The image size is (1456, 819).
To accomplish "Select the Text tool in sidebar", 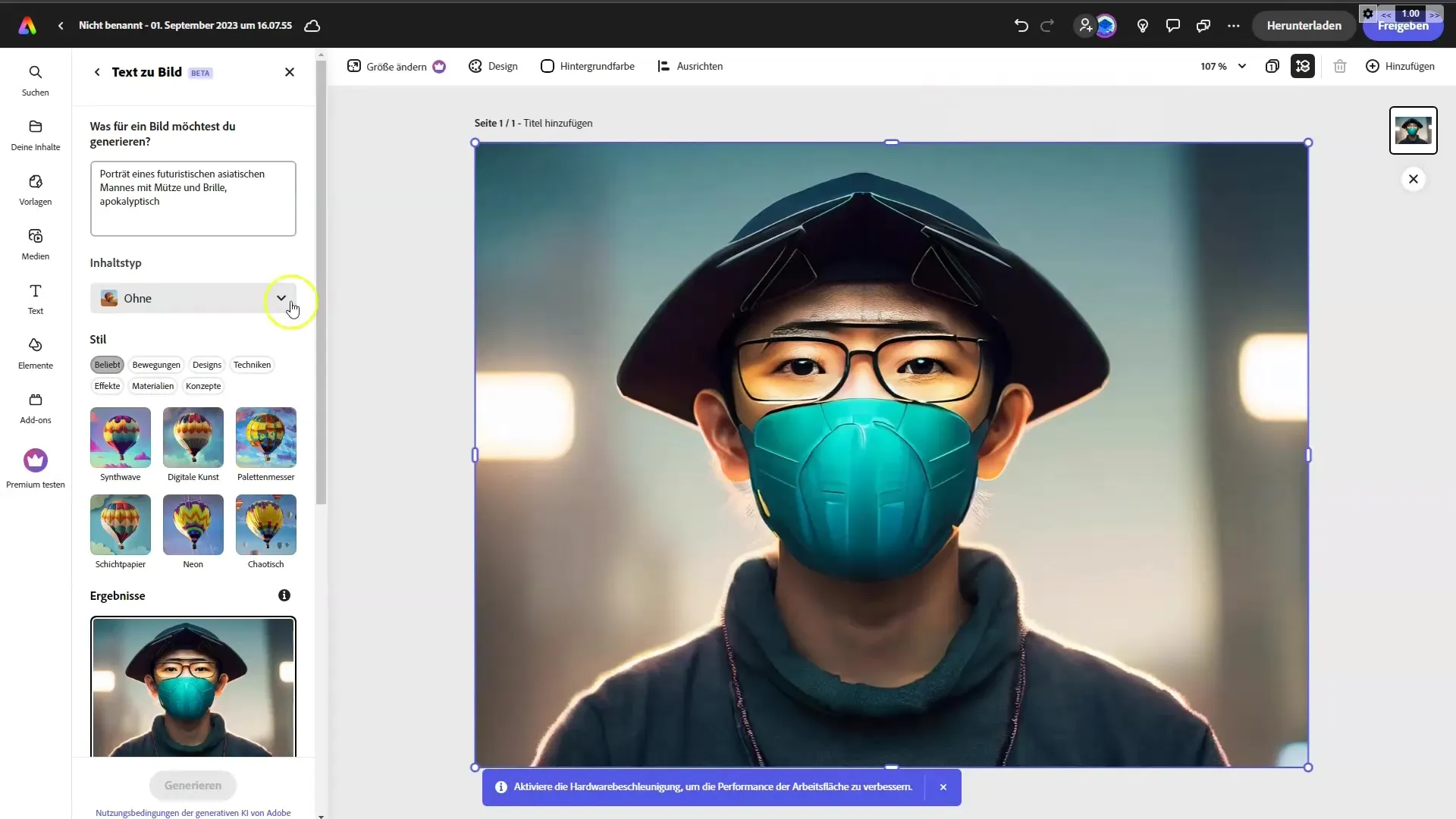I will (36, 299).
